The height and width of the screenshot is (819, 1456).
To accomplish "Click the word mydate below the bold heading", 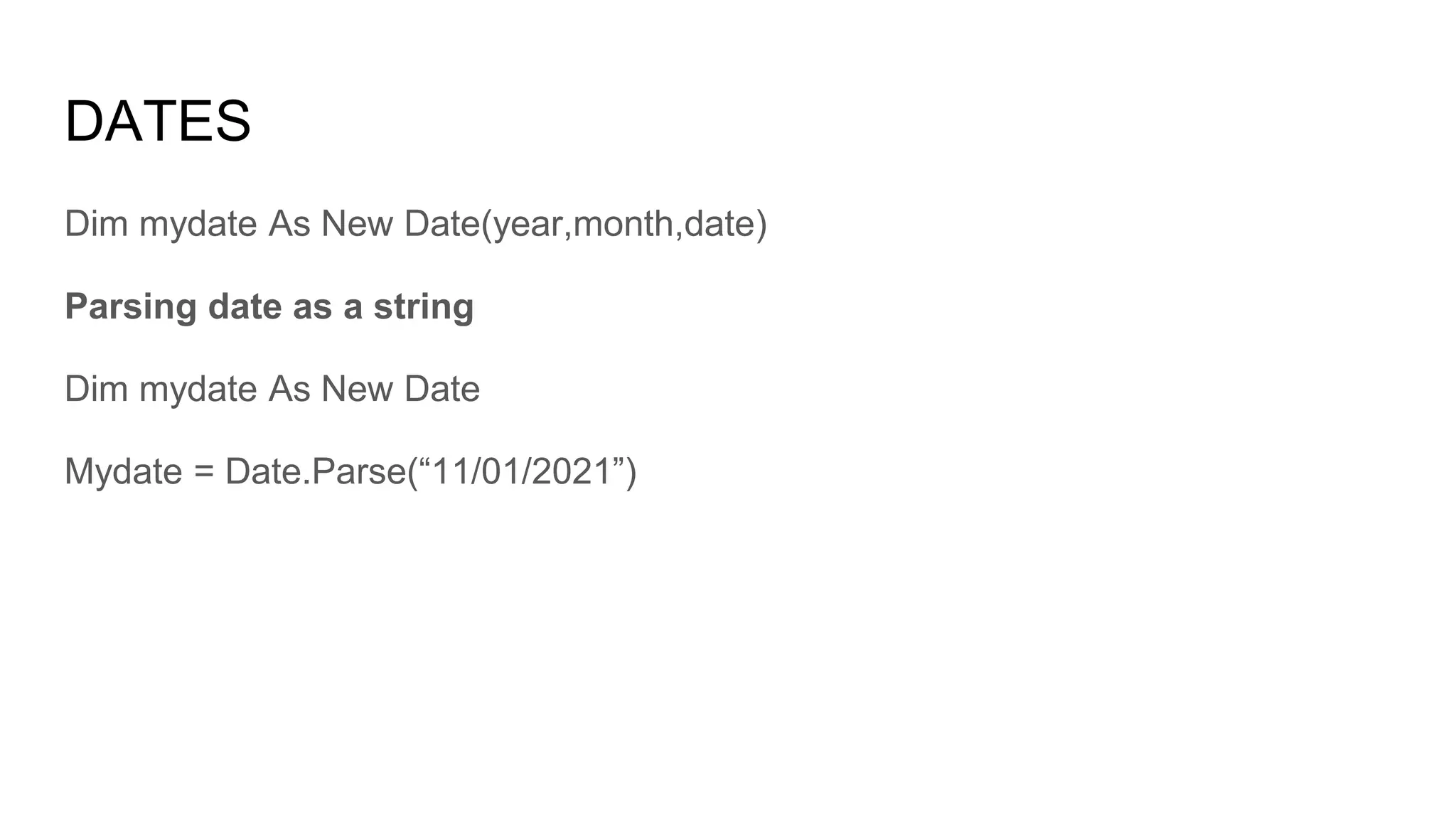I will pos(198,390).
